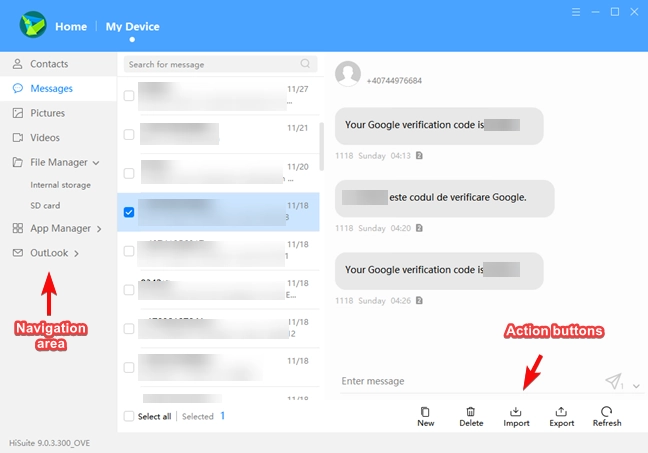Click the Refresh button label

(x=607, y=423)
